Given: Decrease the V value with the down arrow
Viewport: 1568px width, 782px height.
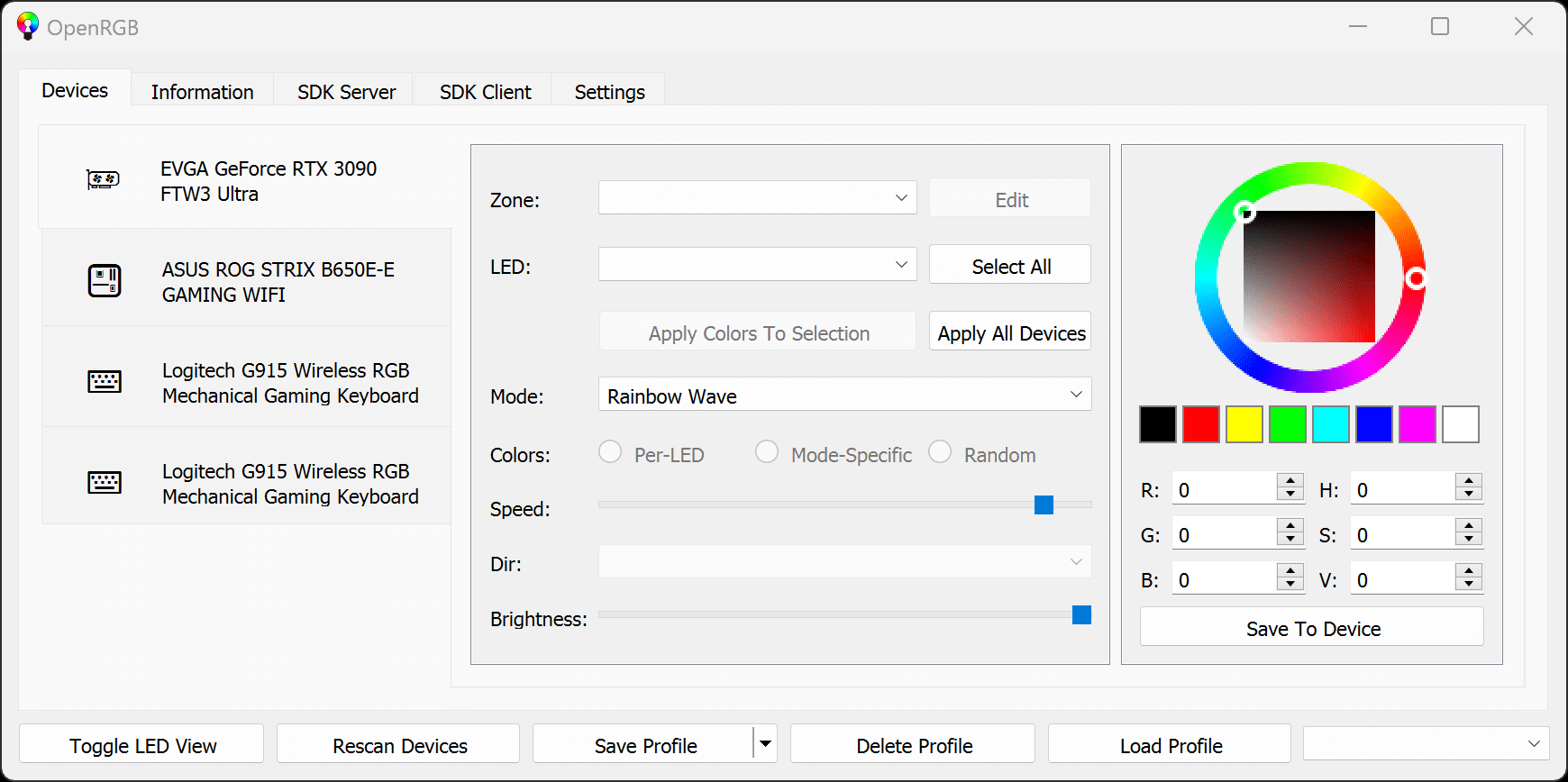Looking at the screenshot, I should click(1469, 585).
